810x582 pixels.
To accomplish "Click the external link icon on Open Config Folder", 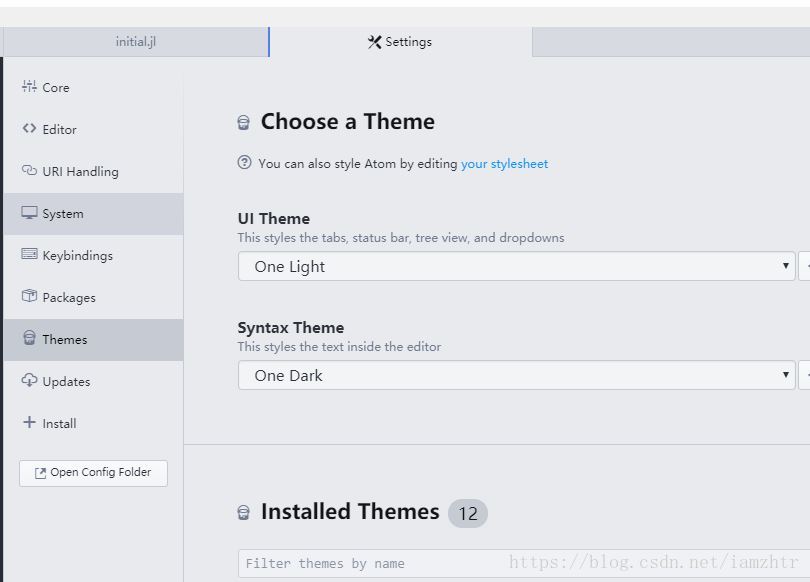I will [40, 473].
